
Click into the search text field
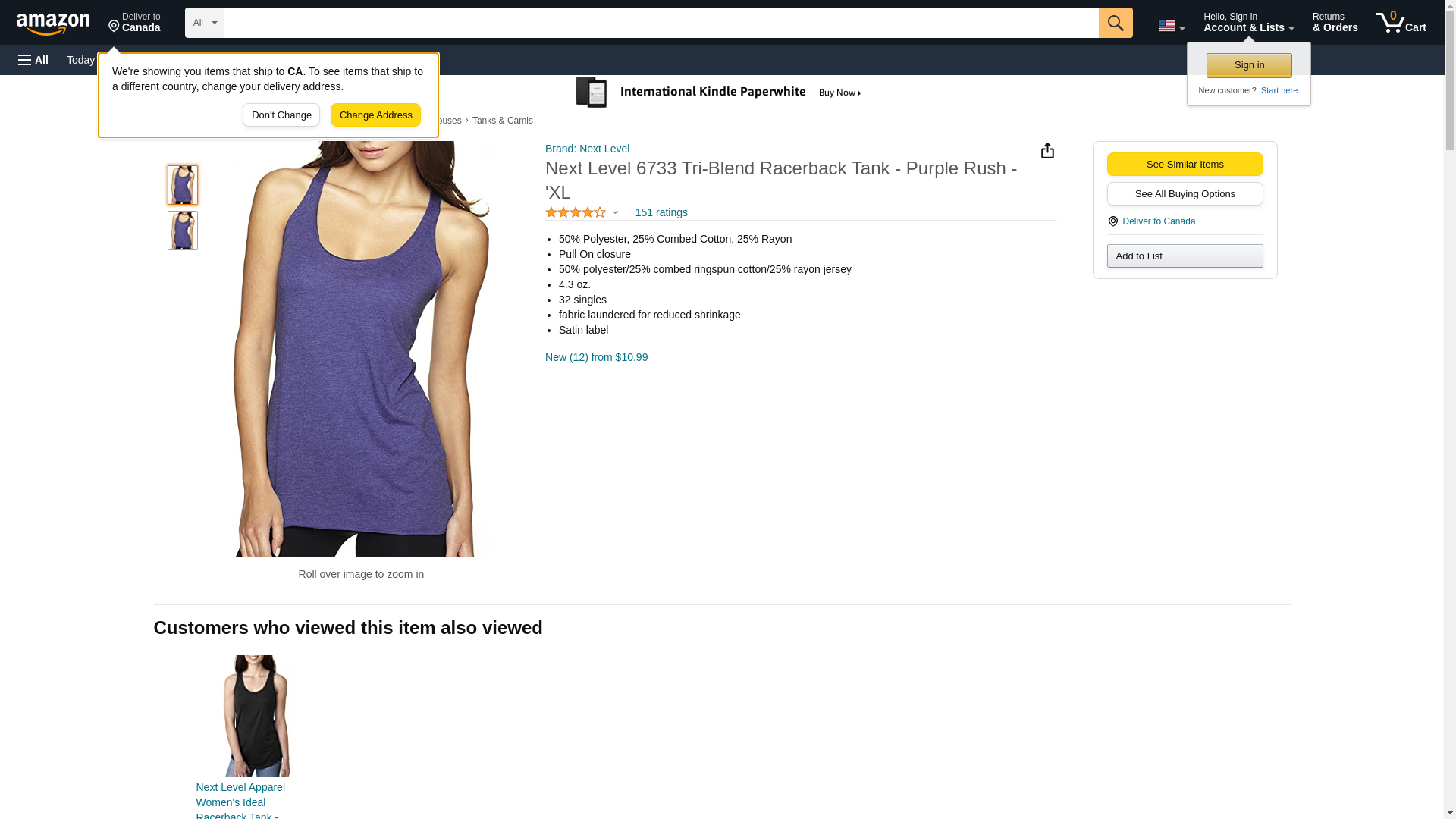pyautogui.click(x=660, y=23)
